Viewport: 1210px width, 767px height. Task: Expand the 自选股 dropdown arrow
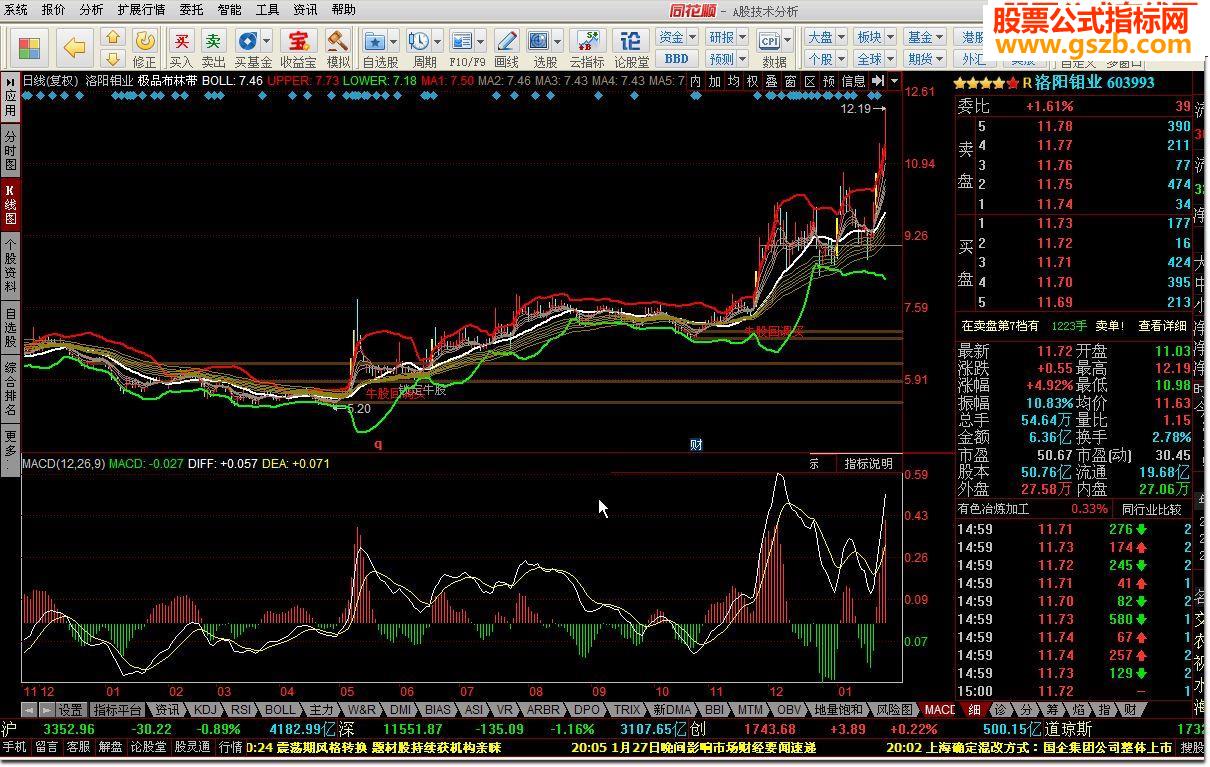394,41
